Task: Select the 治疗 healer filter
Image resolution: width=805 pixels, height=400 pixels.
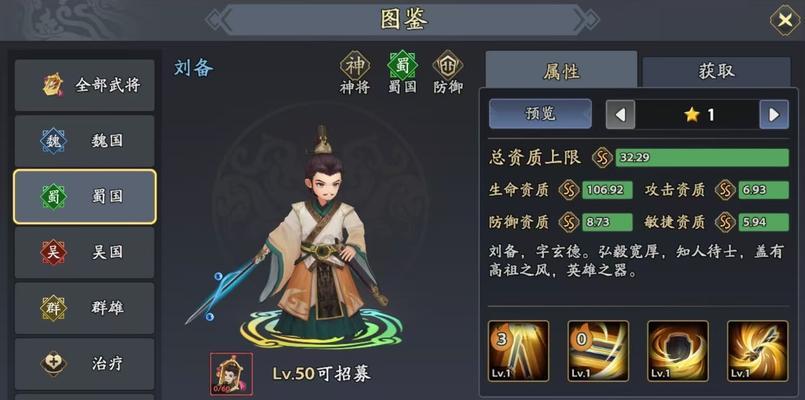Action: (85, 364)
